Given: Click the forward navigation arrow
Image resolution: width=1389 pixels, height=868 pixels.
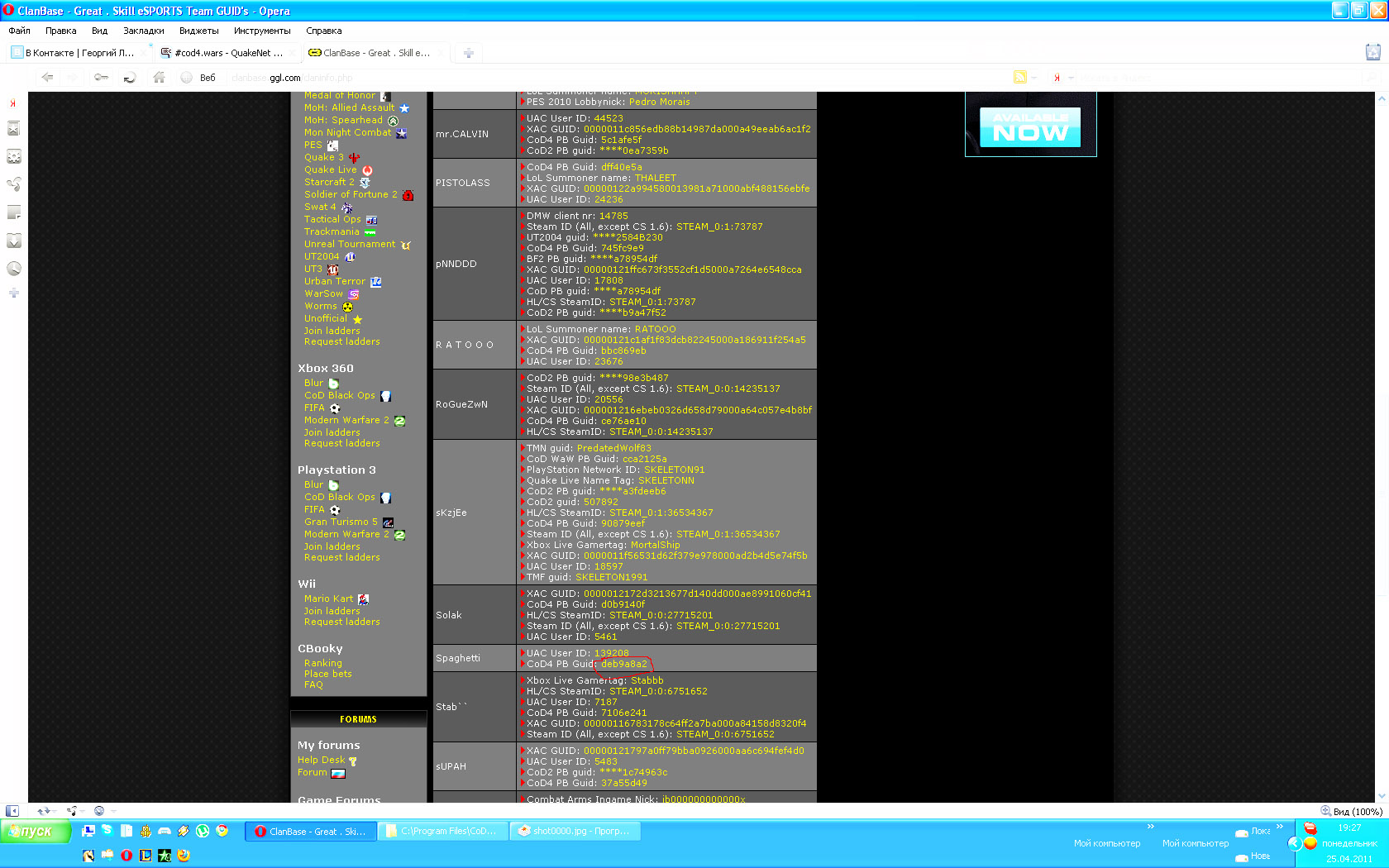Looking at the screenshot, I should pyautogui.click(x=73, y=77).
